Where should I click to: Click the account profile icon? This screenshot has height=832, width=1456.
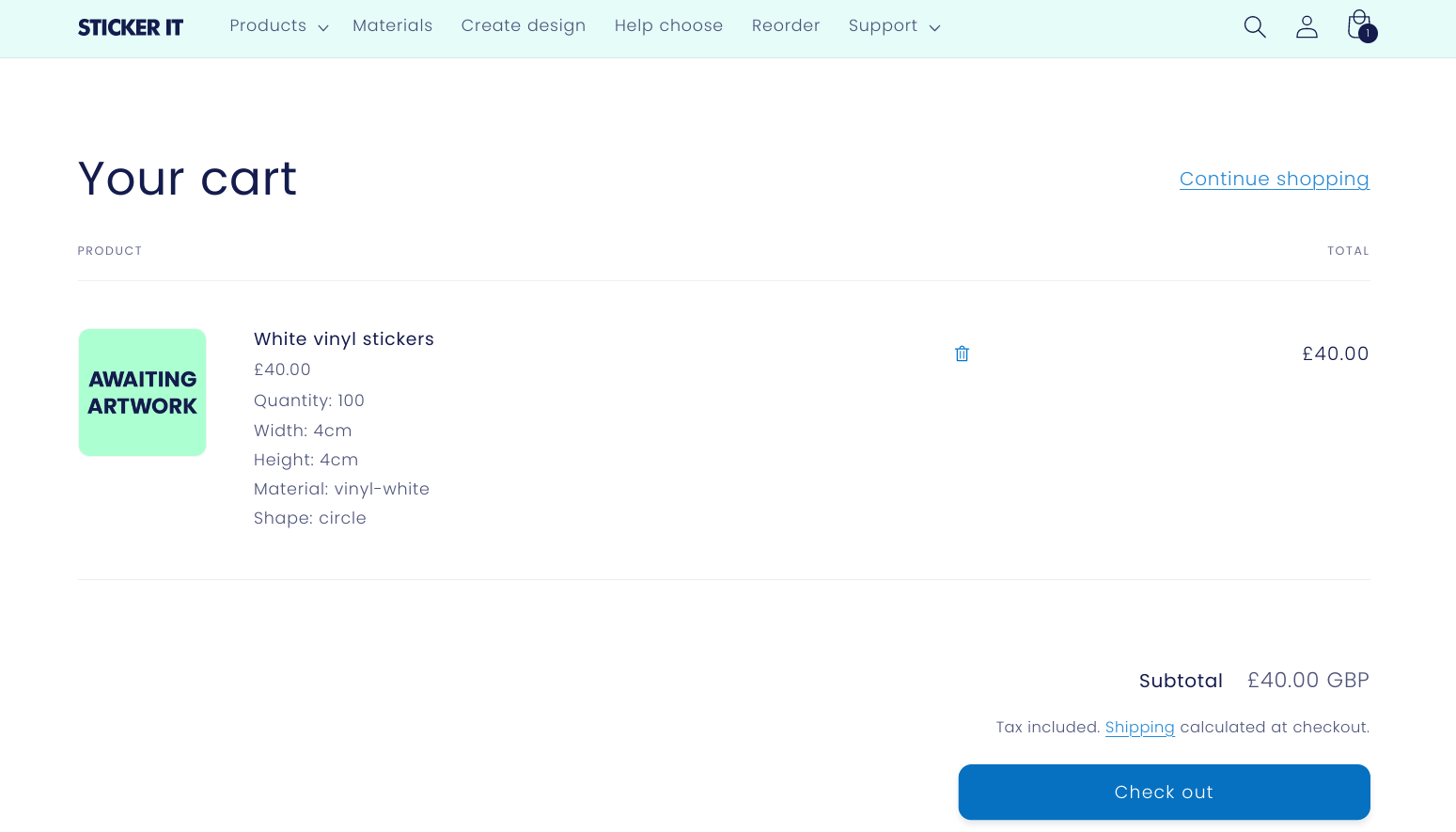(1307, 27)
